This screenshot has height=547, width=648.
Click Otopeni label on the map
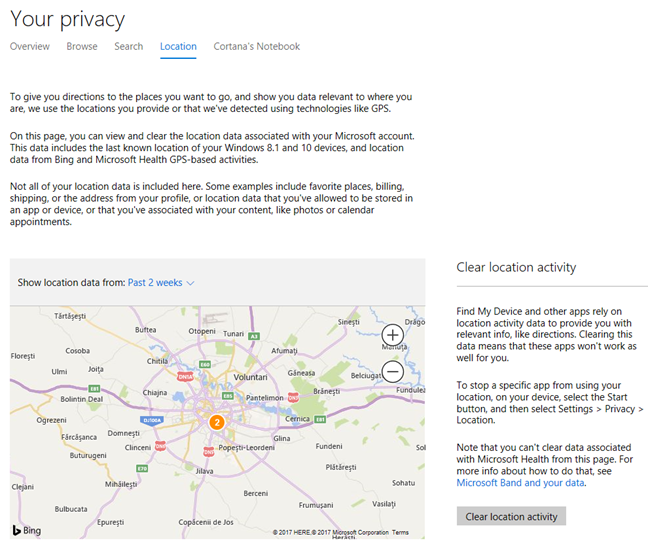coord(202,331)
